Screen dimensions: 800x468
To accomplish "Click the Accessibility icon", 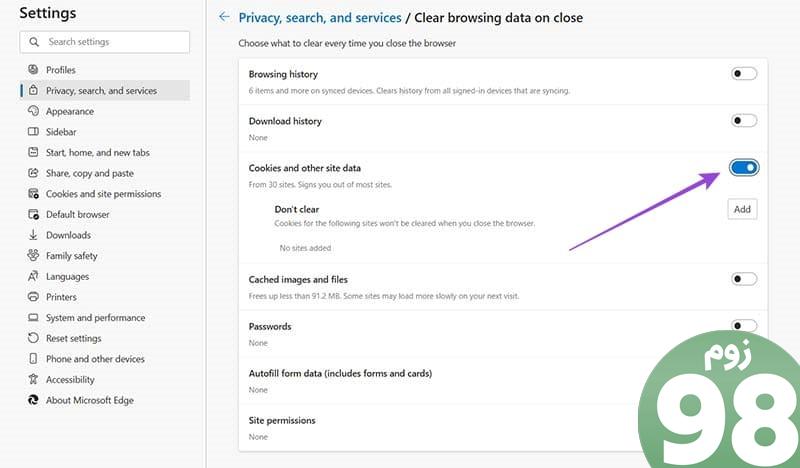I will (33, 379).
